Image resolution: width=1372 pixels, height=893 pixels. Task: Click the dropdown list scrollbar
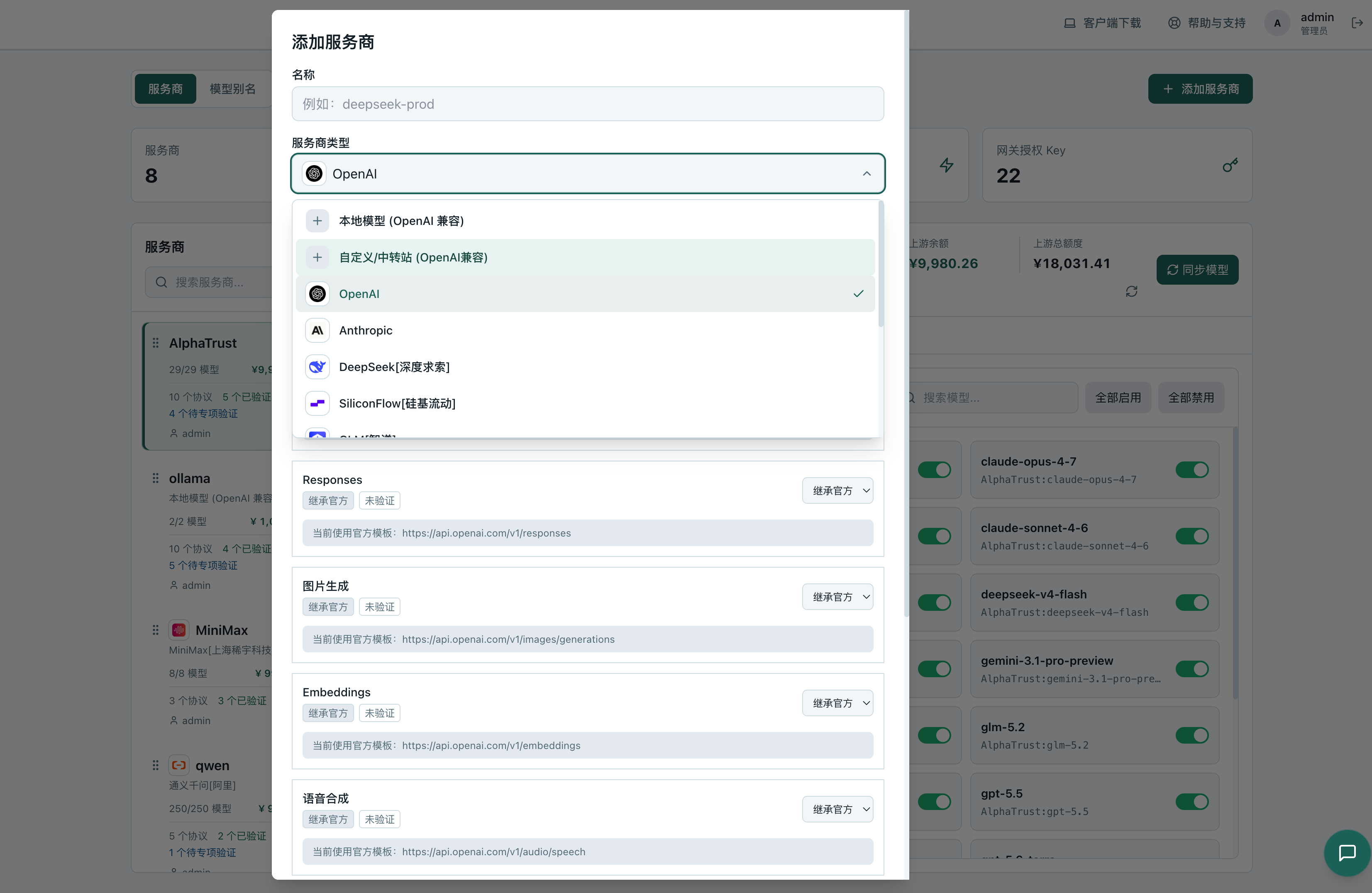[880, 264]
